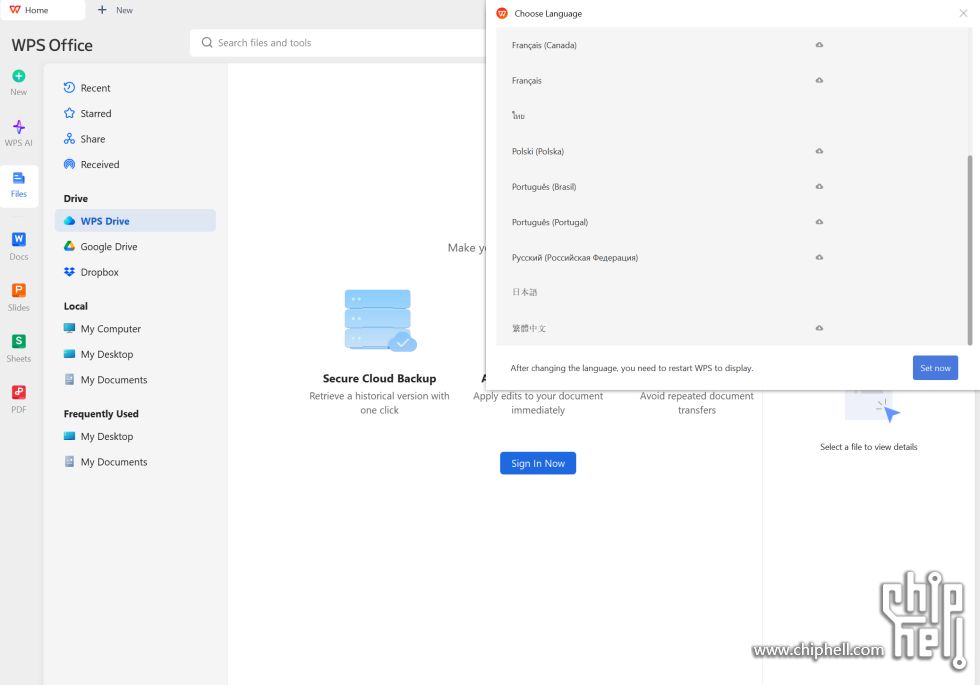Select Polski (Polska) language

(x=538, y=152)
